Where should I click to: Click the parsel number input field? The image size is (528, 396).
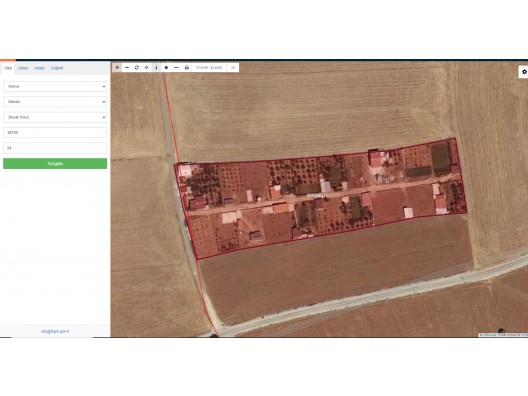point(55,148)
